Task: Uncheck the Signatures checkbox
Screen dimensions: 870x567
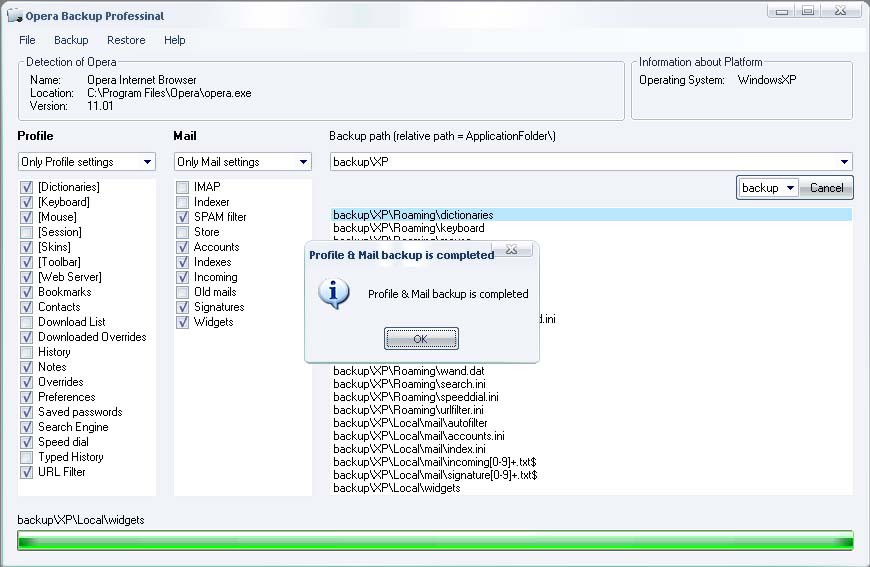Action: point(183,307)
